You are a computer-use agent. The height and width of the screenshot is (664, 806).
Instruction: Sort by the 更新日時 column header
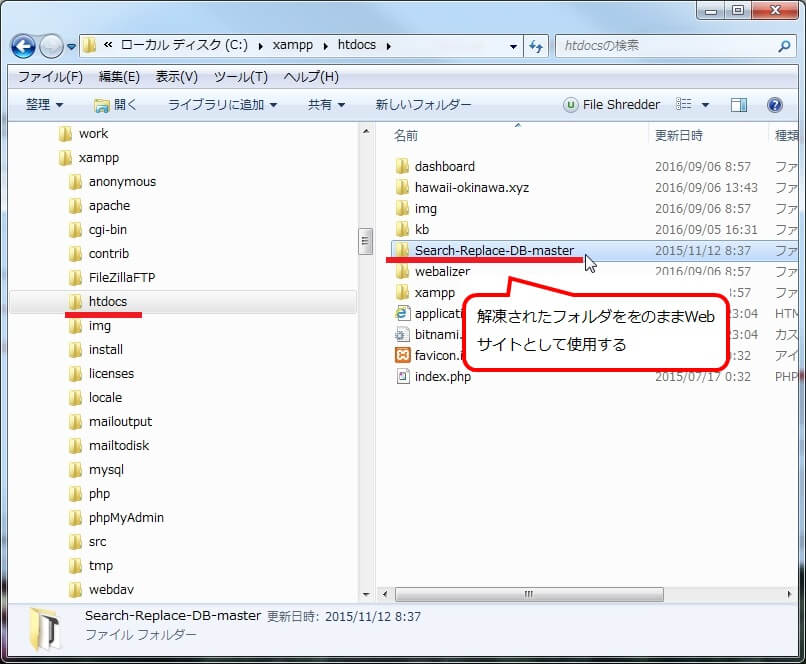pos(679,135)
